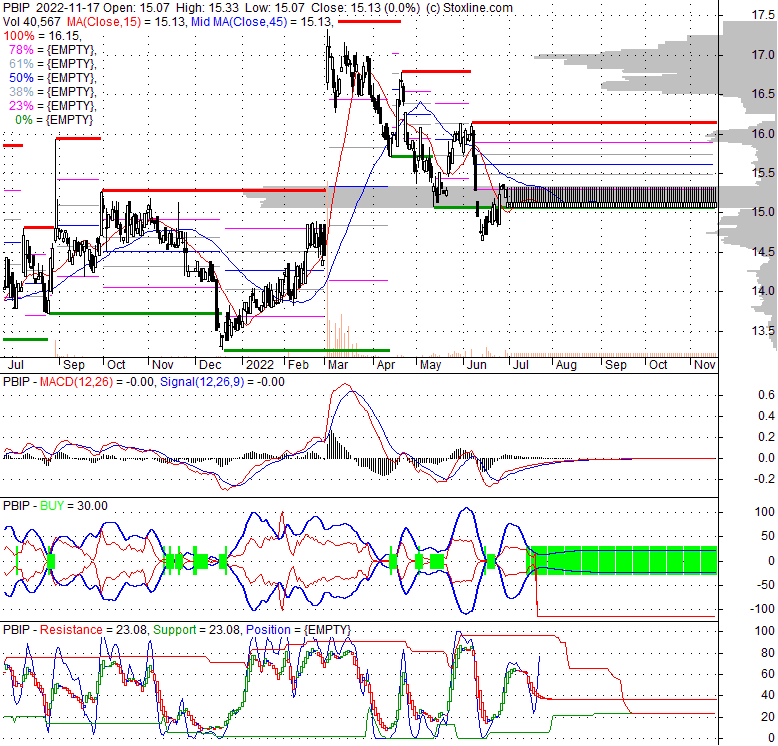Click the March MACD peak
Viewport: 778px width, 746px height.
(345, 384)
